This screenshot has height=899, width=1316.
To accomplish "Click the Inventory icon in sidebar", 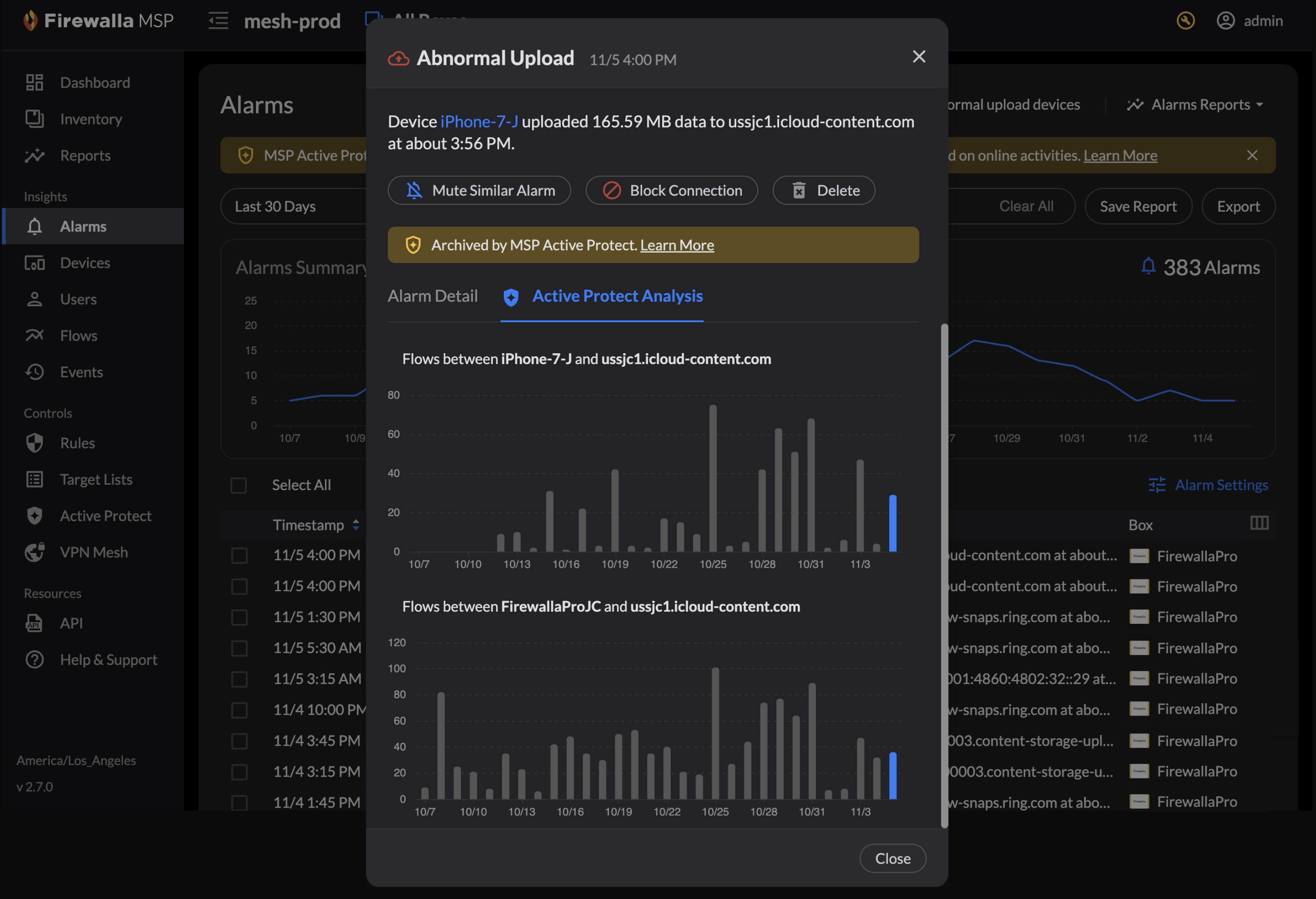I will click(x=34, y=119).
